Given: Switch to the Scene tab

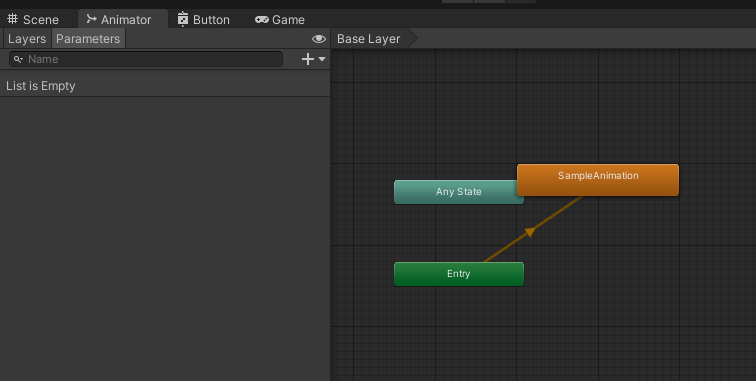Looking at the screenshot, I should coord(33,19).
